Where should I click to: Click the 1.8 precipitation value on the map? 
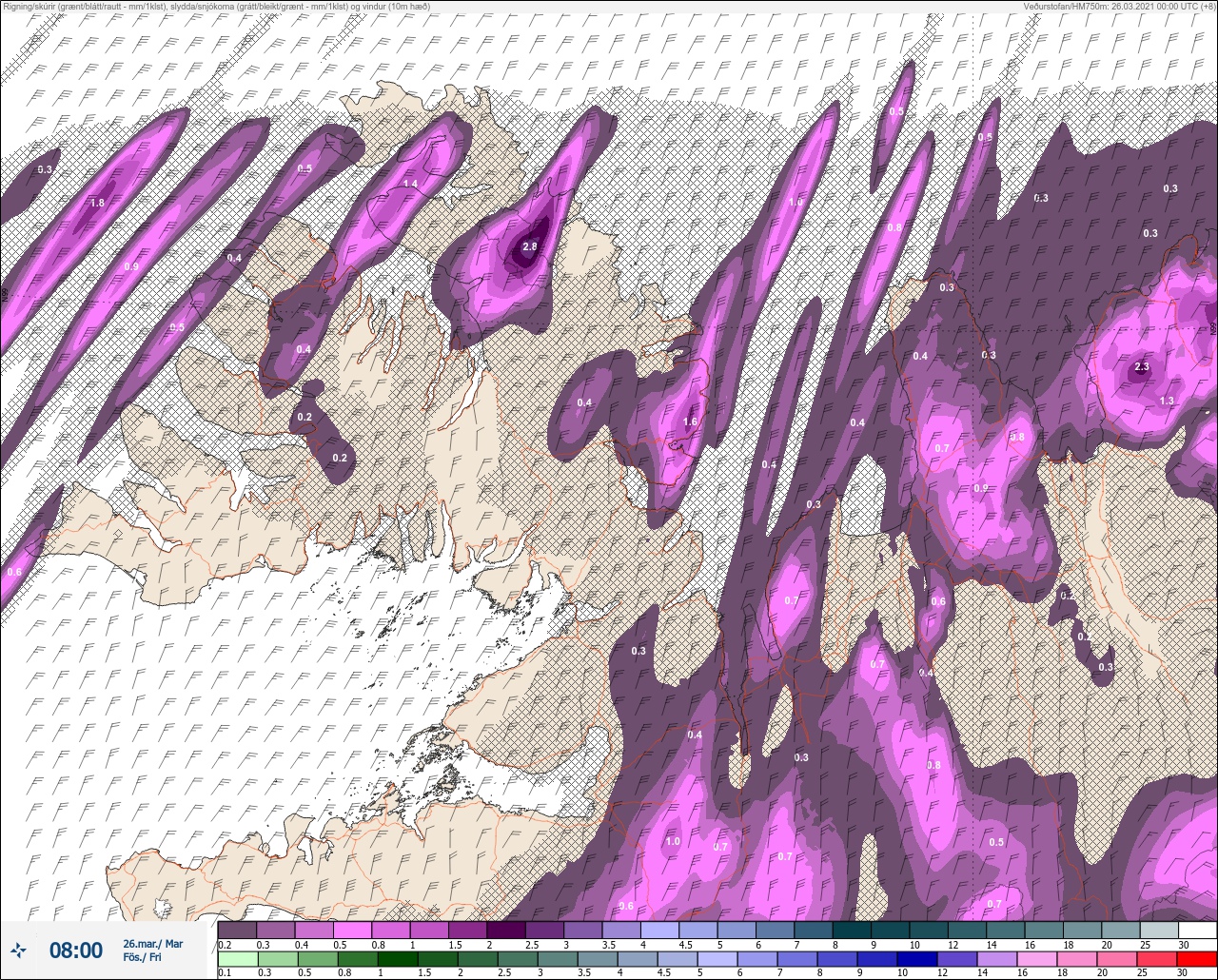coord(97,203)
